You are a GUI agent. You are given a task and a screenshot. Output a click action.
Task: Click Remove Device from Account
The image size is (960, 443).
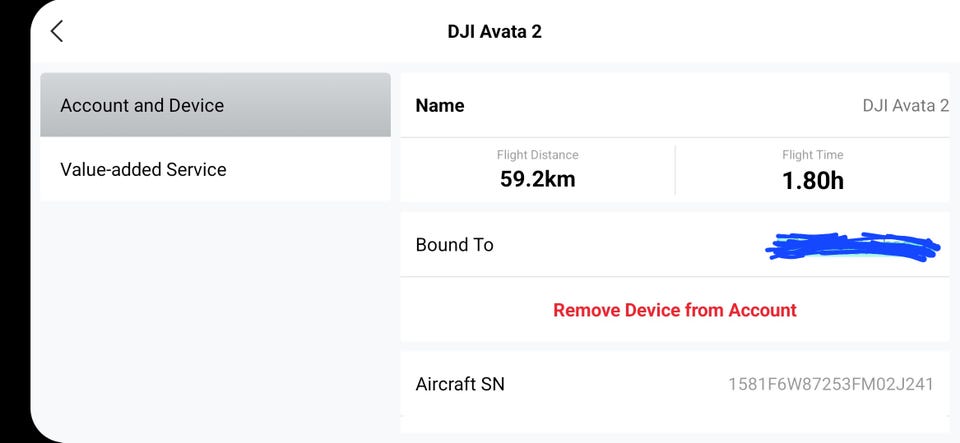pos(675,310)
